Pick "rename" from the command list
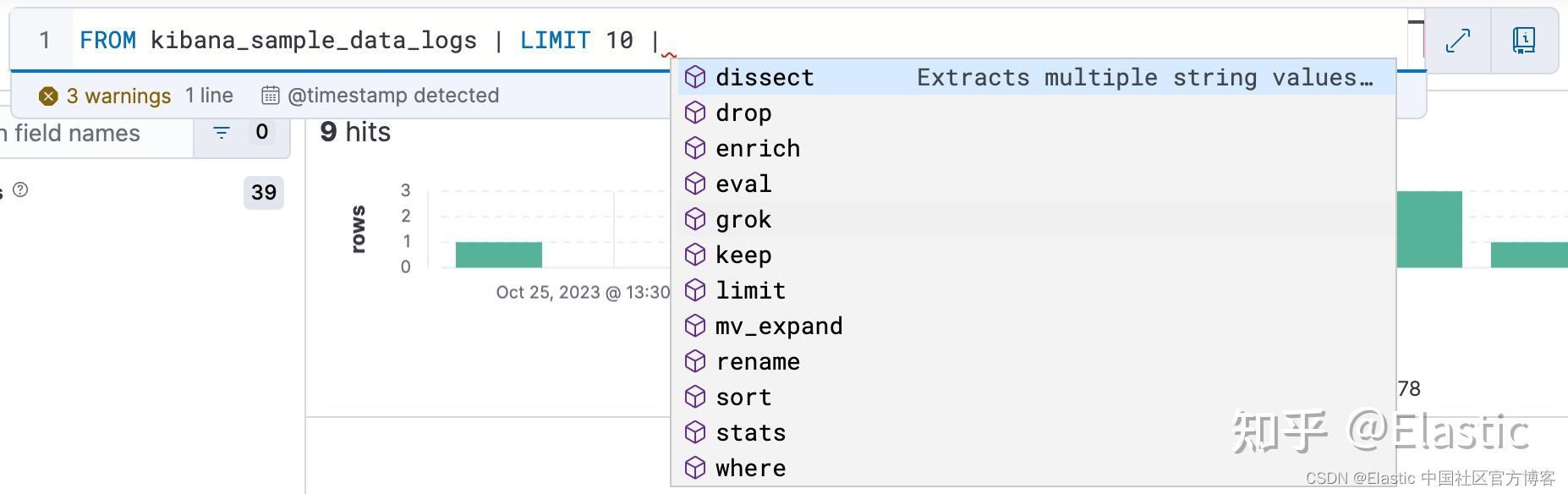The image size is (1568, 494). tap(758, 361)
